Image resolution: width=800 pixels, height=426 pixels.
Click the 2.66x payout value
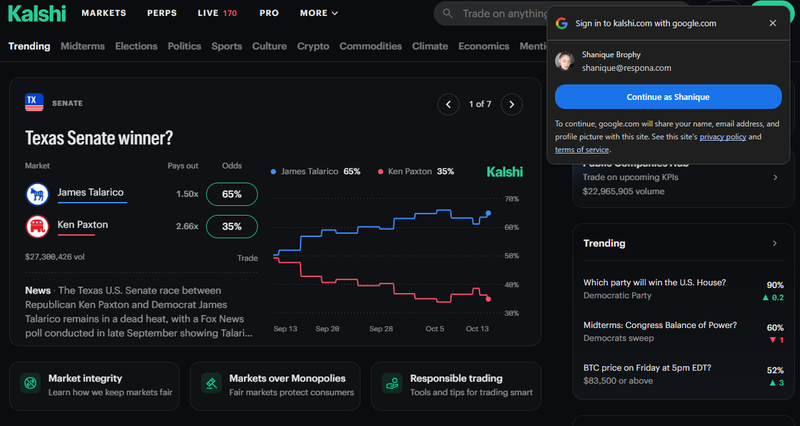[x=187, y=227]
